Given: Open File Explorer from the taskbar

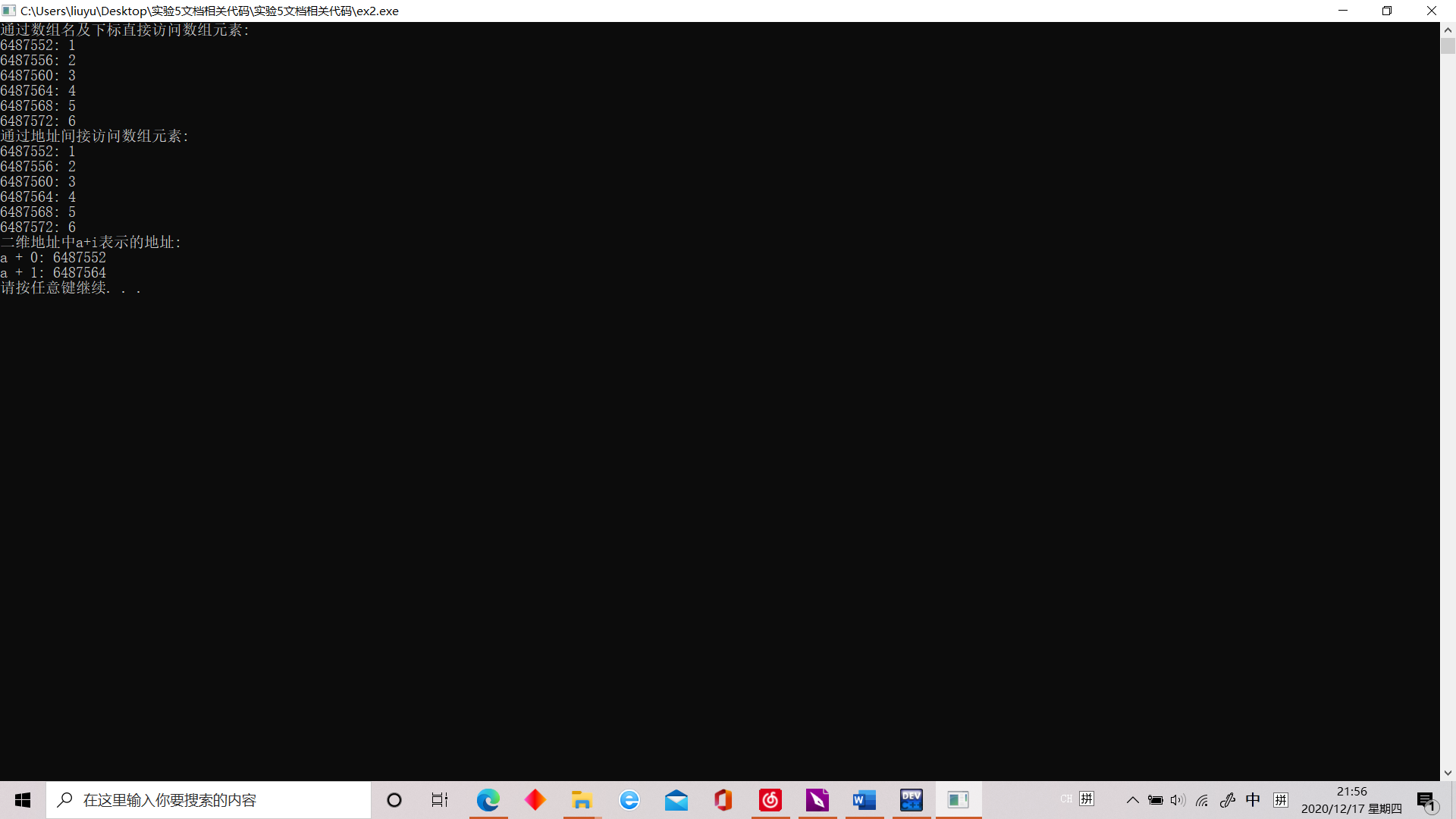Looking at the screenshot, I should 582,800.
